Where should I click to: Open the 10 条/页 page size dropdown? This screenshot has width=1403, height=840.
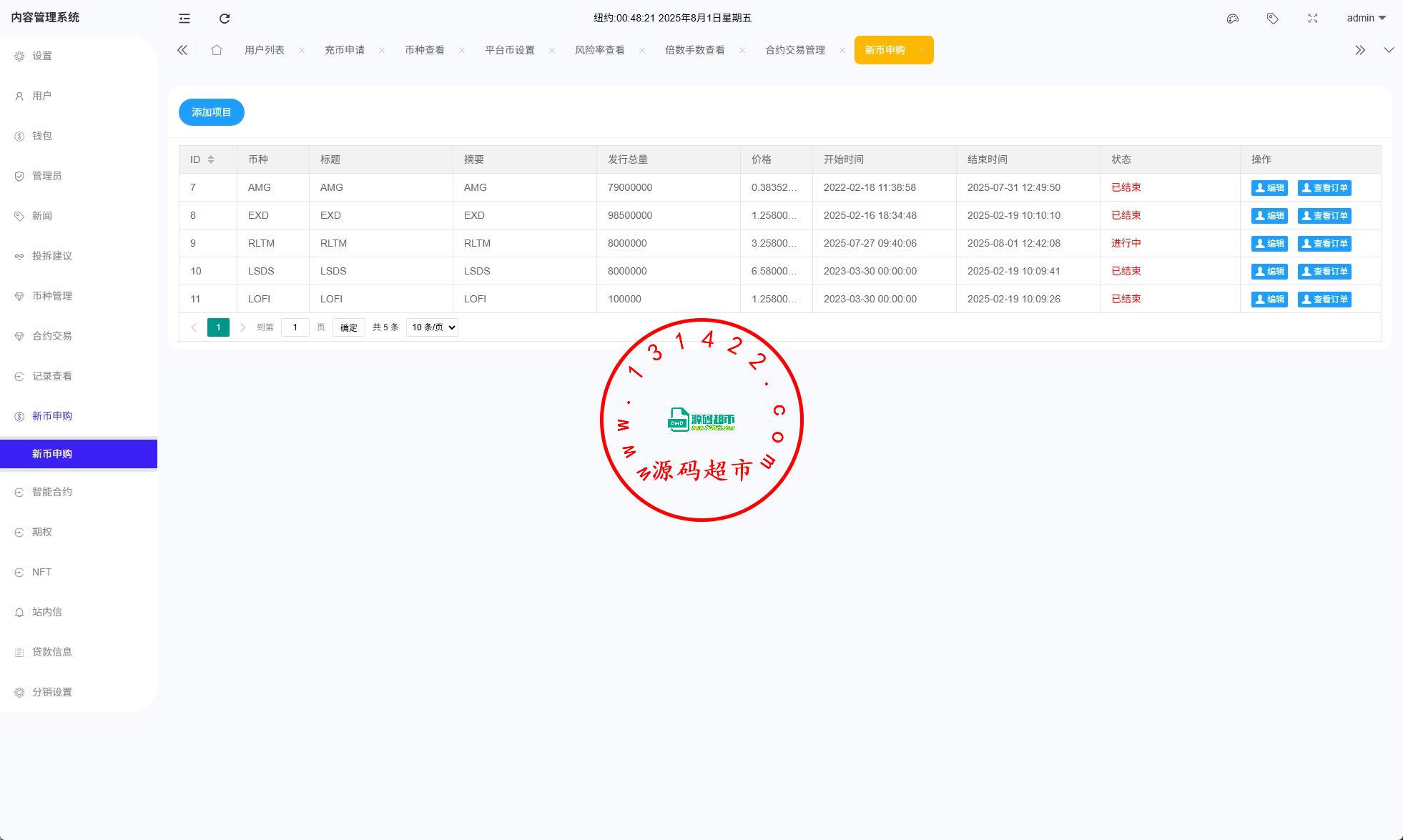click(432, 327)
